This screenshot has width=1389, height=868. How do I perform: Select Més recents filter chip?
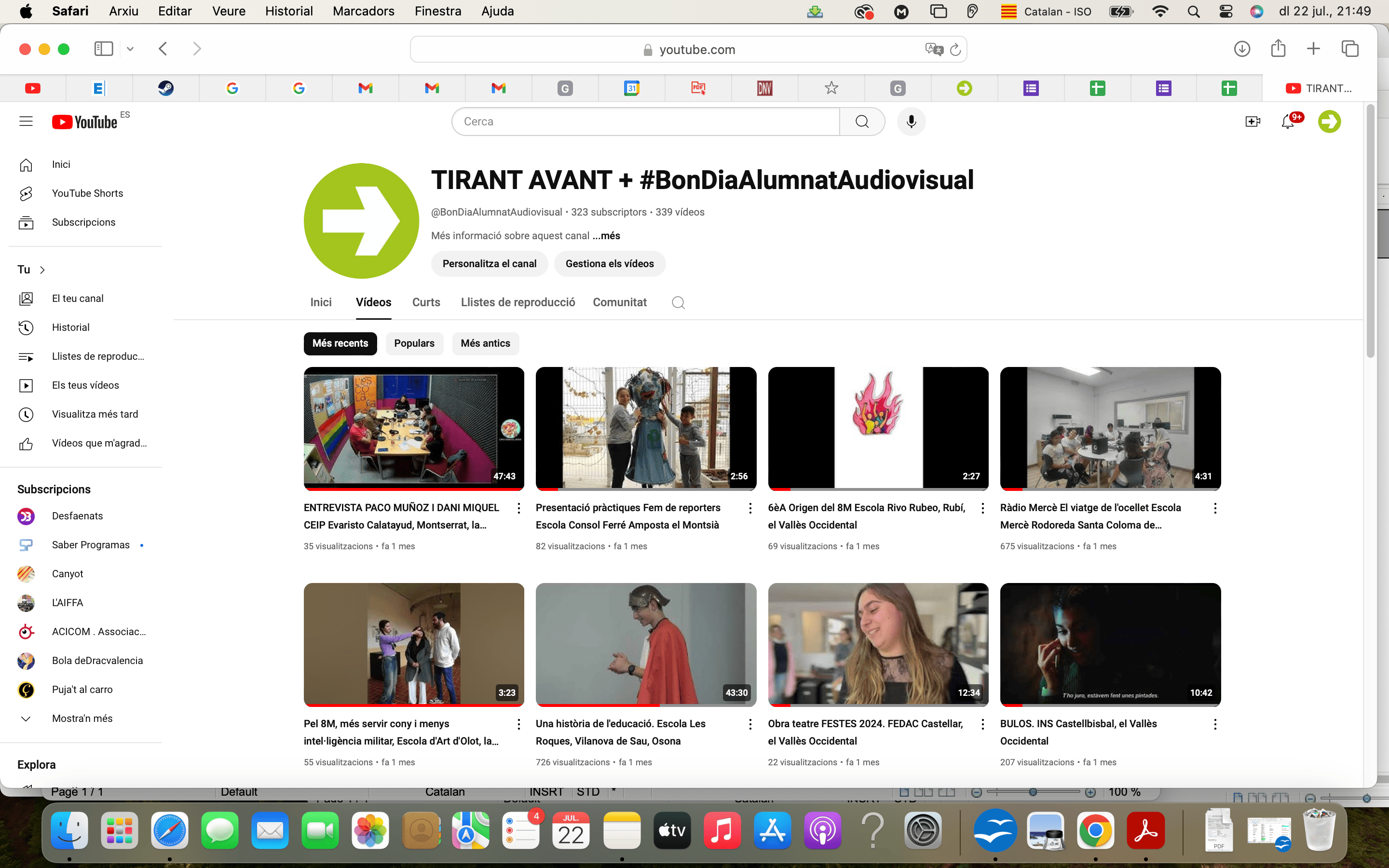(340, 343)
